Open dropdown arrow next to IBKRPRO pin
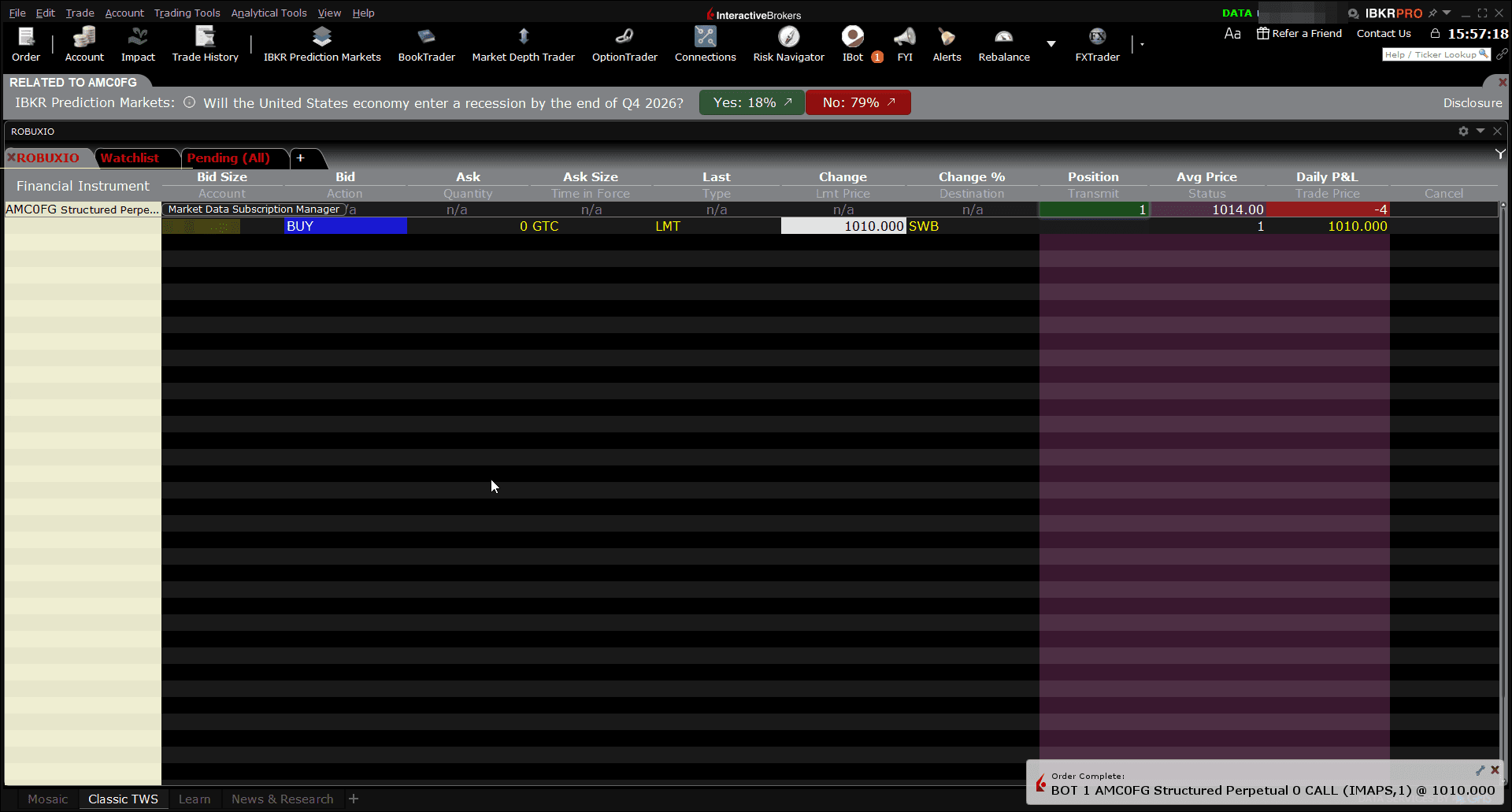Viewport: 1512px width, 812px height. click(x=1447, y=13)
